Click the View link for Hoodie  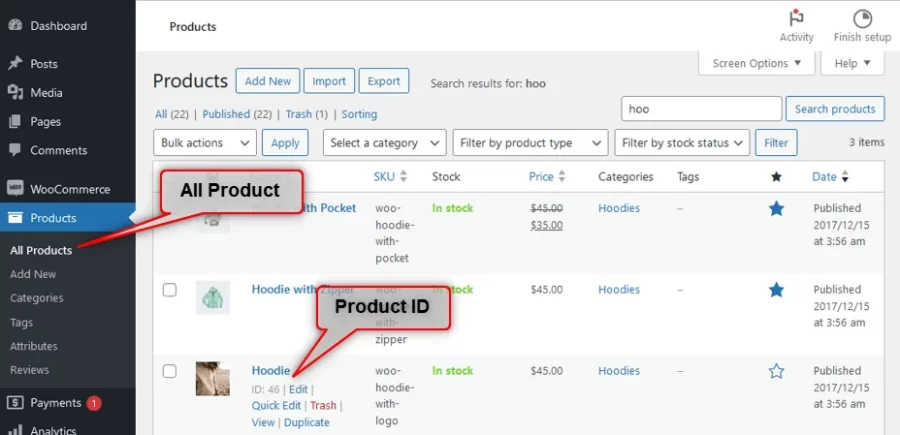(x=263, y=422)
